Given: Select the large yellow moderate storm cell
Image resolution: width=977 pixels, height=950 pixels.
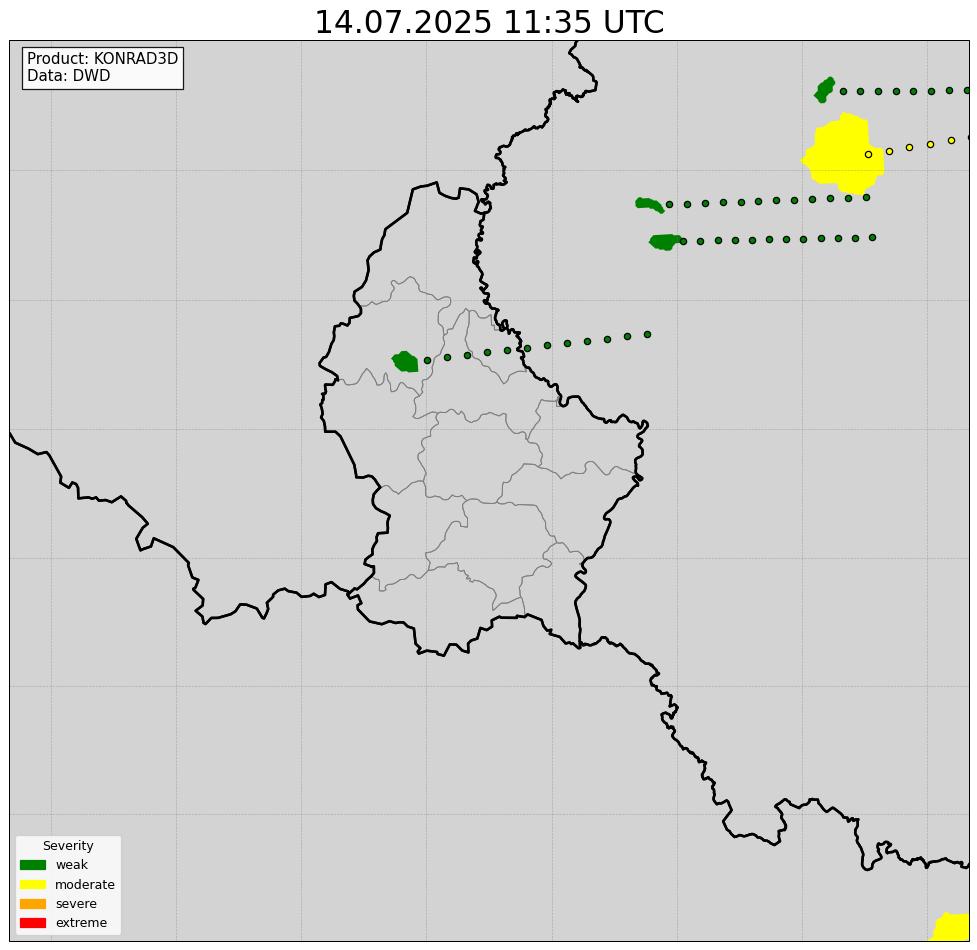Looking at the screenshot, I should pos(843,154).
